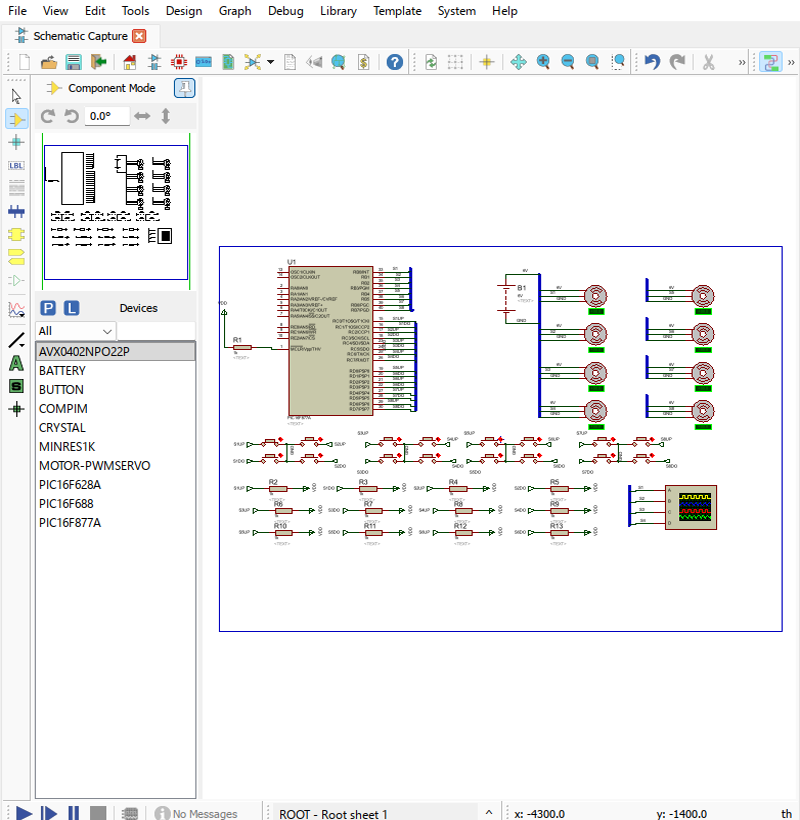The width and height of the screenshot is (800, 820).
Task: Expand the toolbar overflow chevron beside the scissors
Action: (741, 62)
